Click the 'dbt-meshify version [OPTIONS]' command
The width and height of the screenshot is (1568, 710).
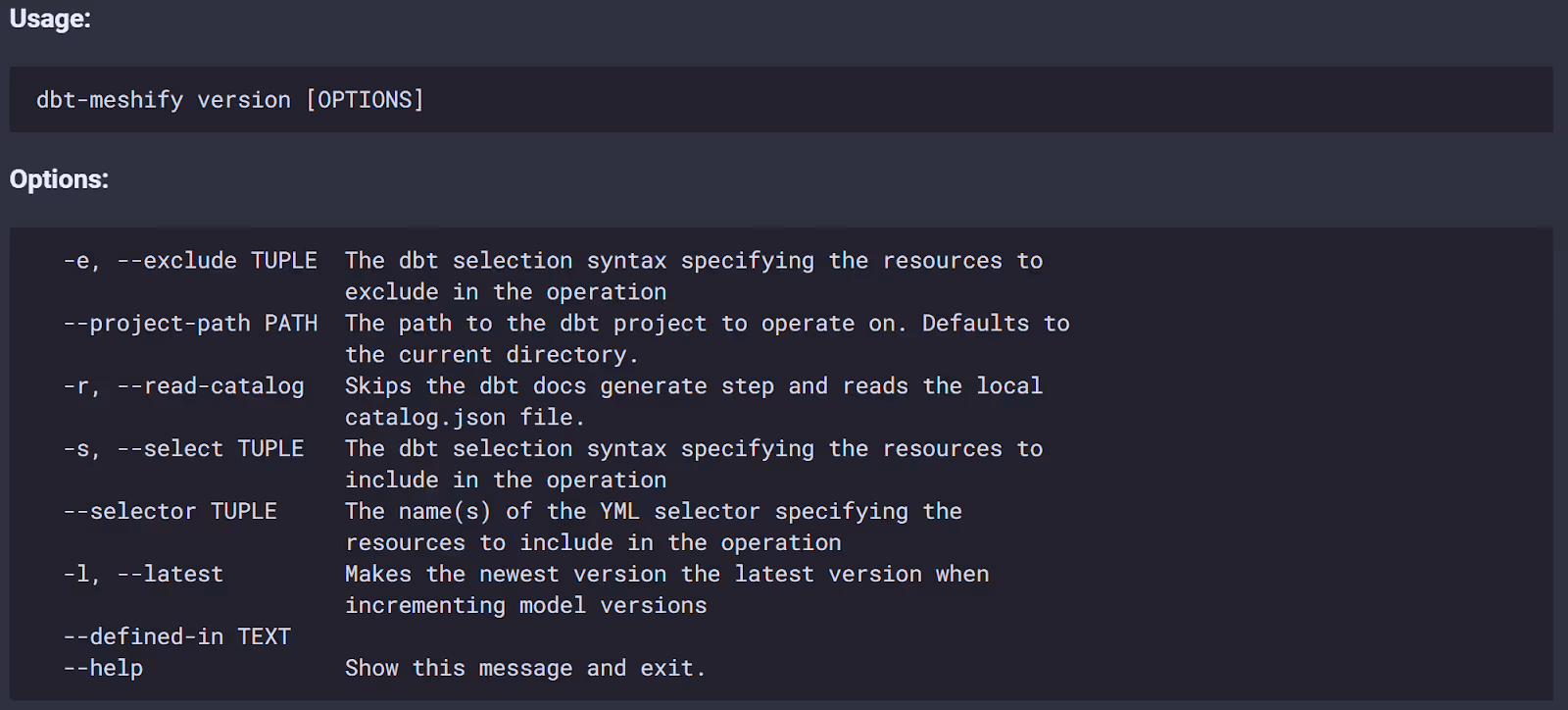(230, 100)
